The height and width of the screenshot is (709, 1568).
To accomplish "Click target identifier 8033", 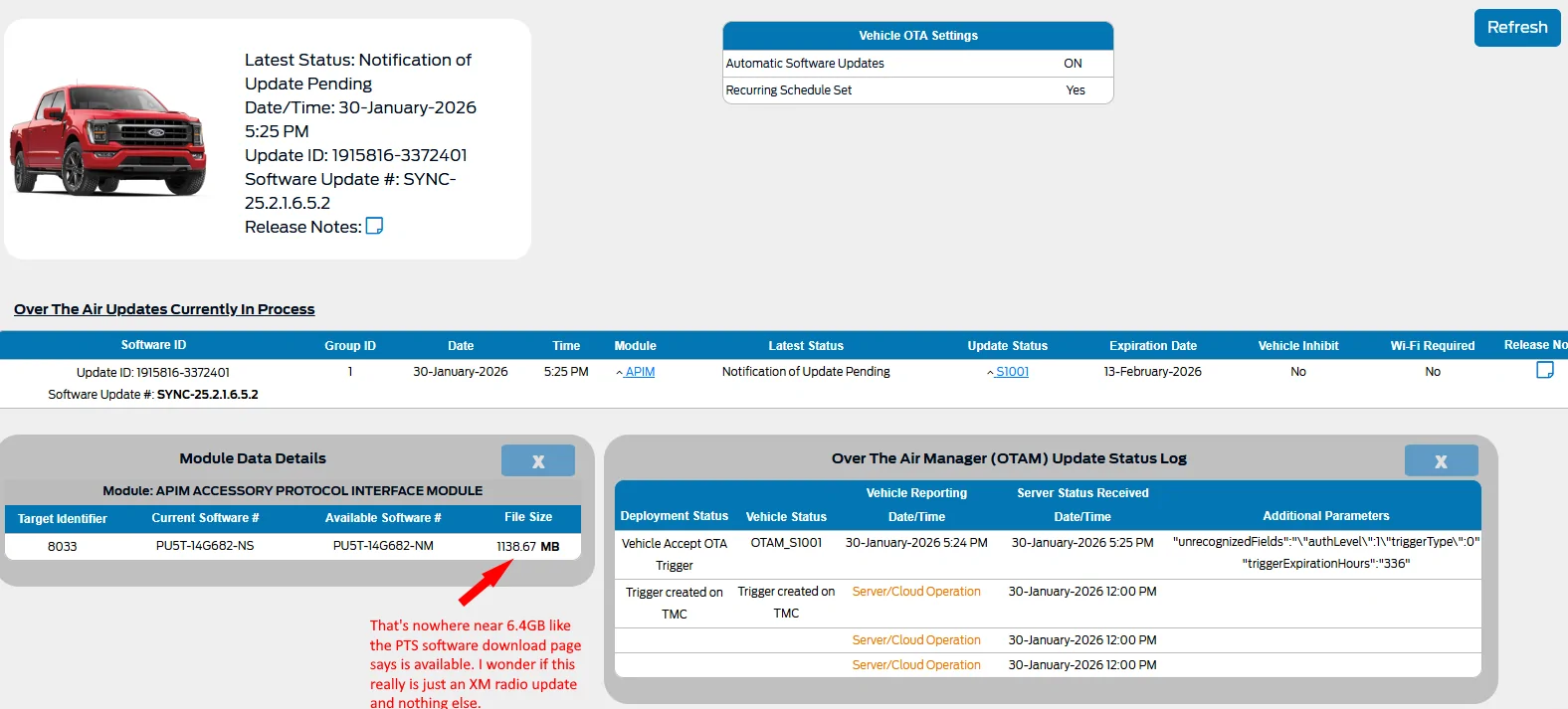I will pyautogui.click(x=62, y=546).
